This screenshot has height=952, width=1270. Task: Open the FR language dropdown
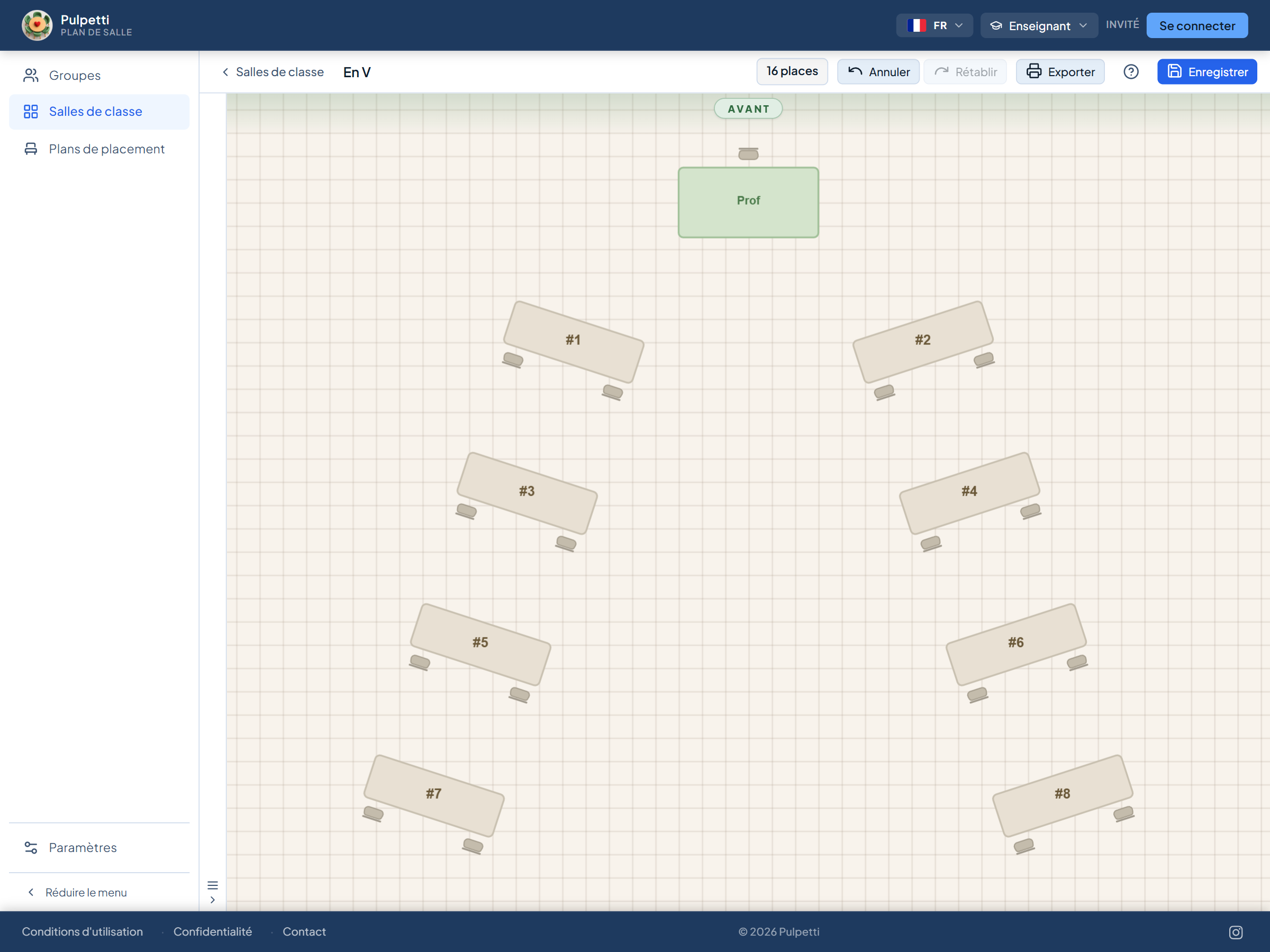click(934, 25)
